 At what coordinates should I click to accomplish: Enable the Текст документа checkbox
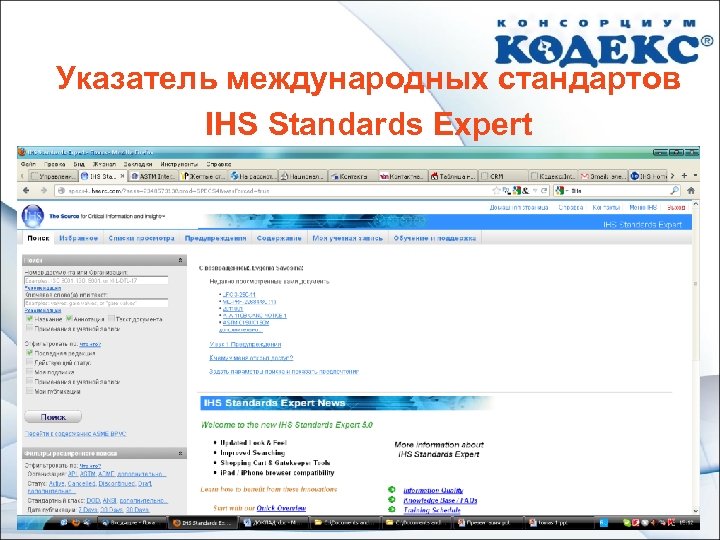click(111, 318)
